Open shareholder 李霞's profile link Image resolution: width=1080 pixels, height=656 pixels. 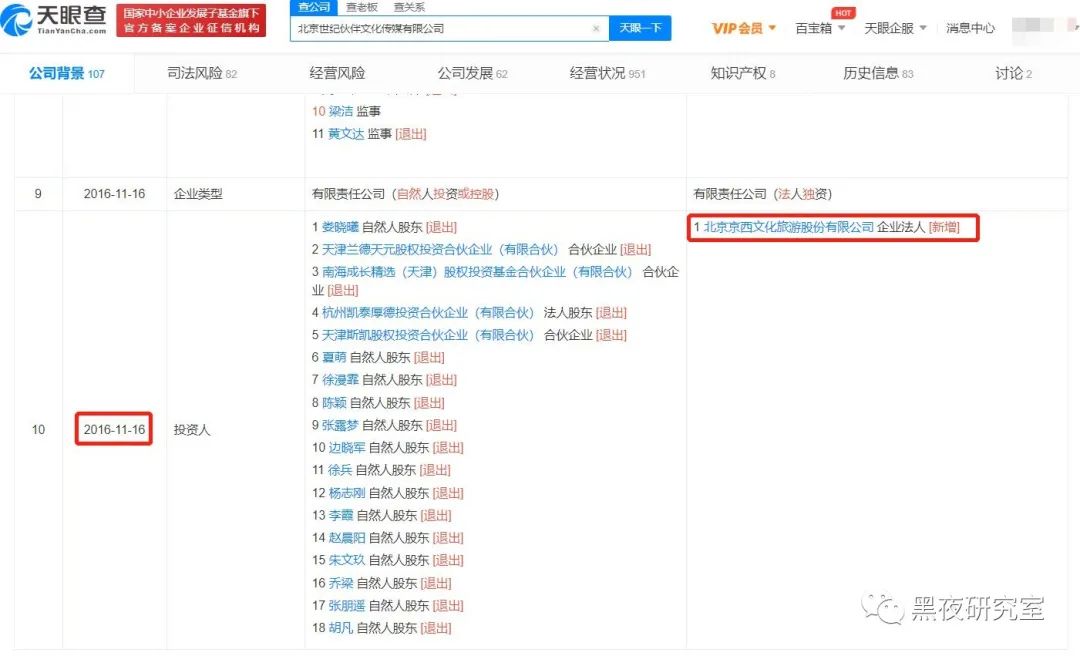coord(340,515)
